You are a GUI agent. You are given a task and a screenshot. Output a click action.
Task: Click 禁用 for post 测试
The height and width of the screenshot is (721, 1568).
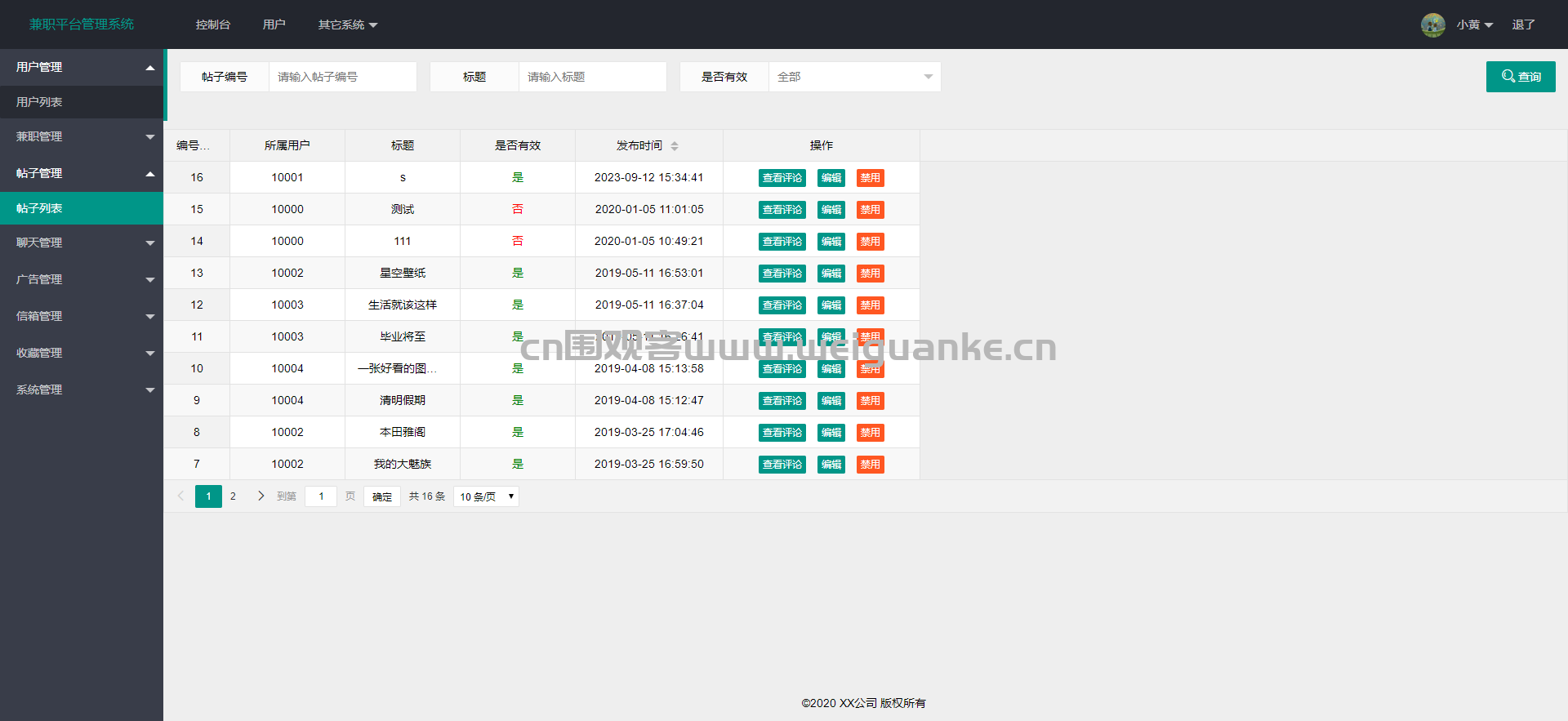click(x=871, y=210)
